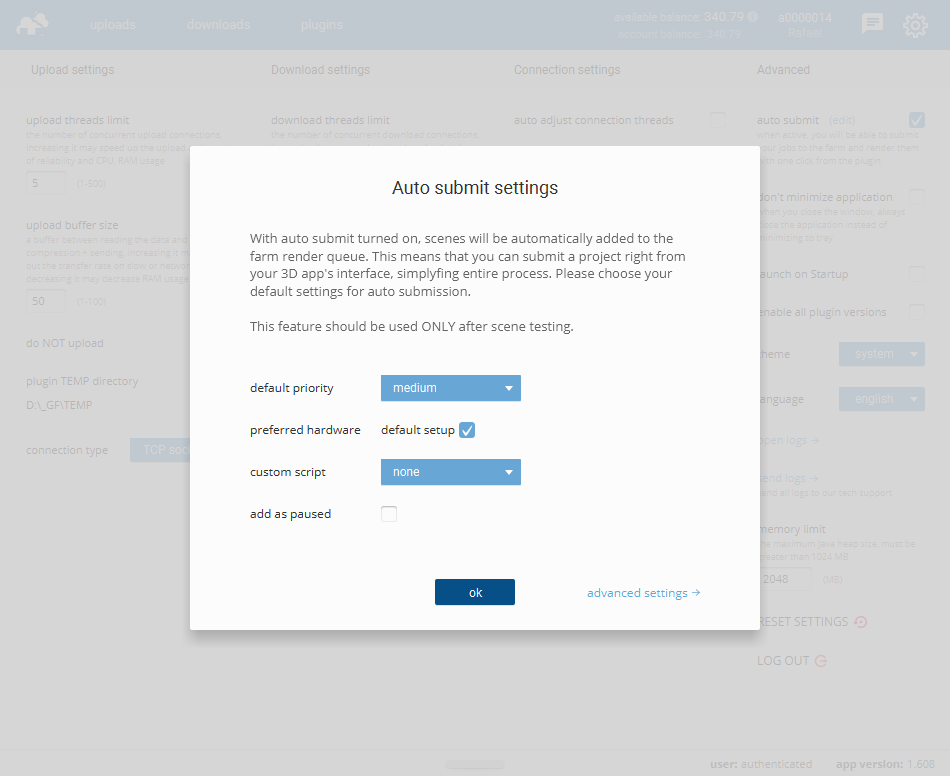Click the user authenticated status text
The width and height of the screenshot is (950, 776).
coord(761,764)
